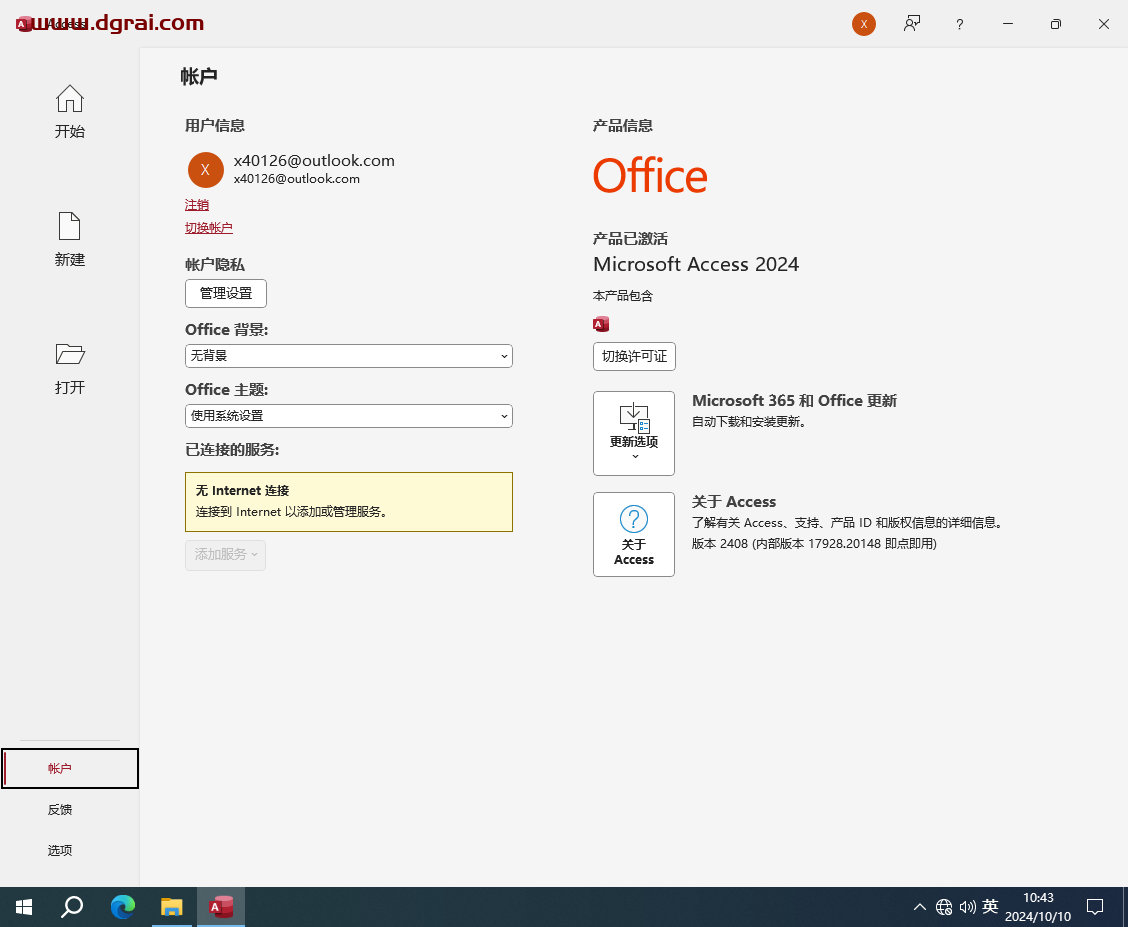This screenshot has height=927, width=1128.
Task: Sign out with the 注销 link
Action: click(196, 205)
